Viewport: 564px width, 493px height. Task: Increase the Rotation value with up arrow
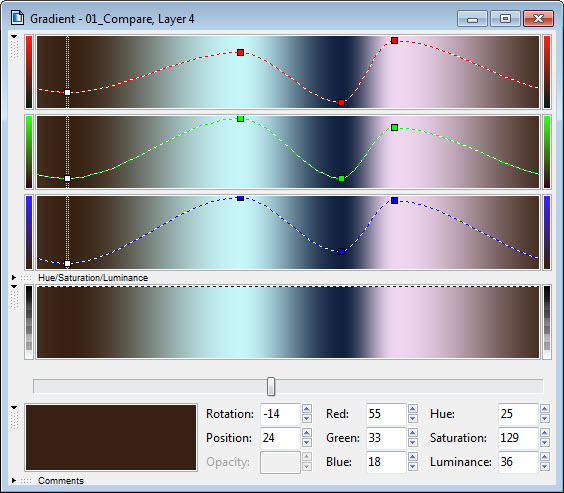coord(306,409)
